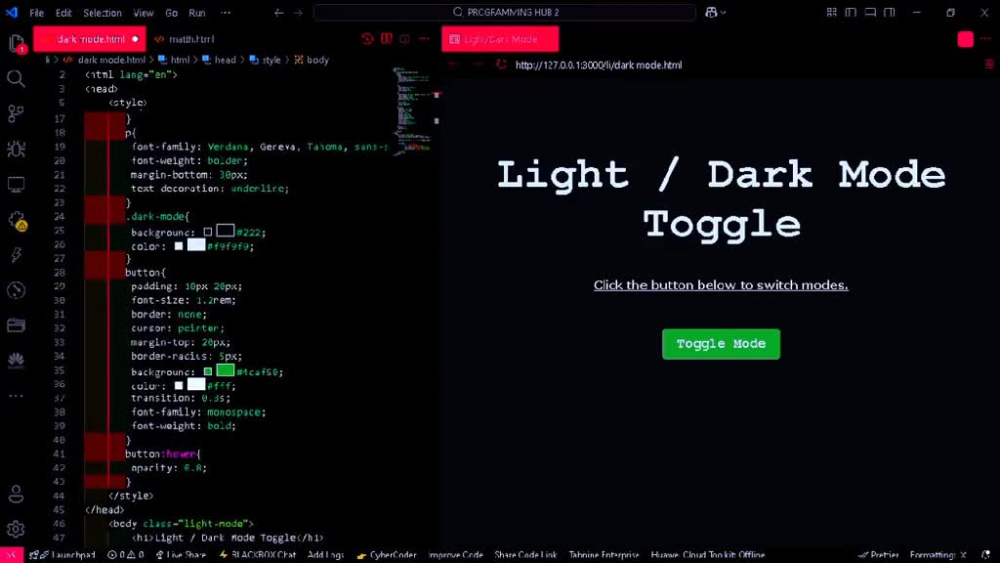The image size is (1000, 563).
Task: Click the html breadcrumb segment
Action: pos(174,59)
